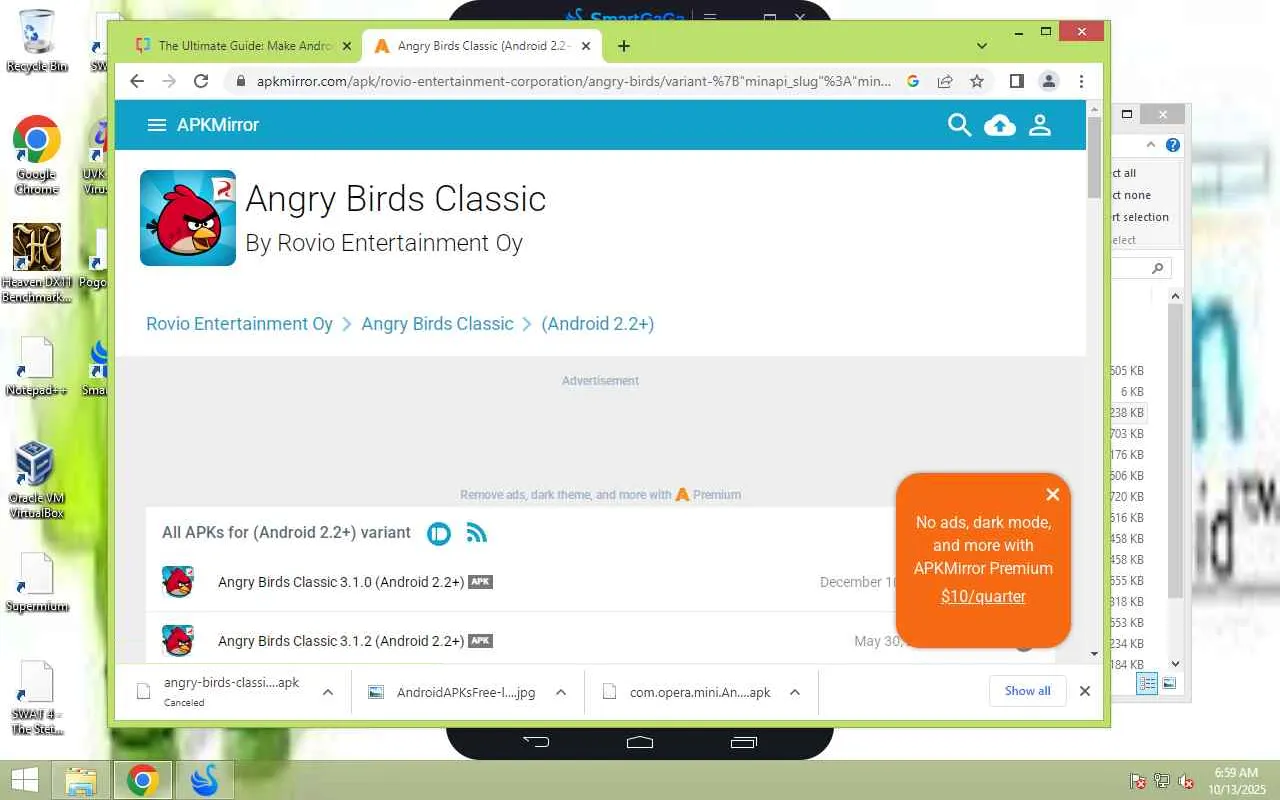This screenshot has width=1280, height=800.
Task: Expand options for com.opera.mini apk download
Action: (795, 692)
